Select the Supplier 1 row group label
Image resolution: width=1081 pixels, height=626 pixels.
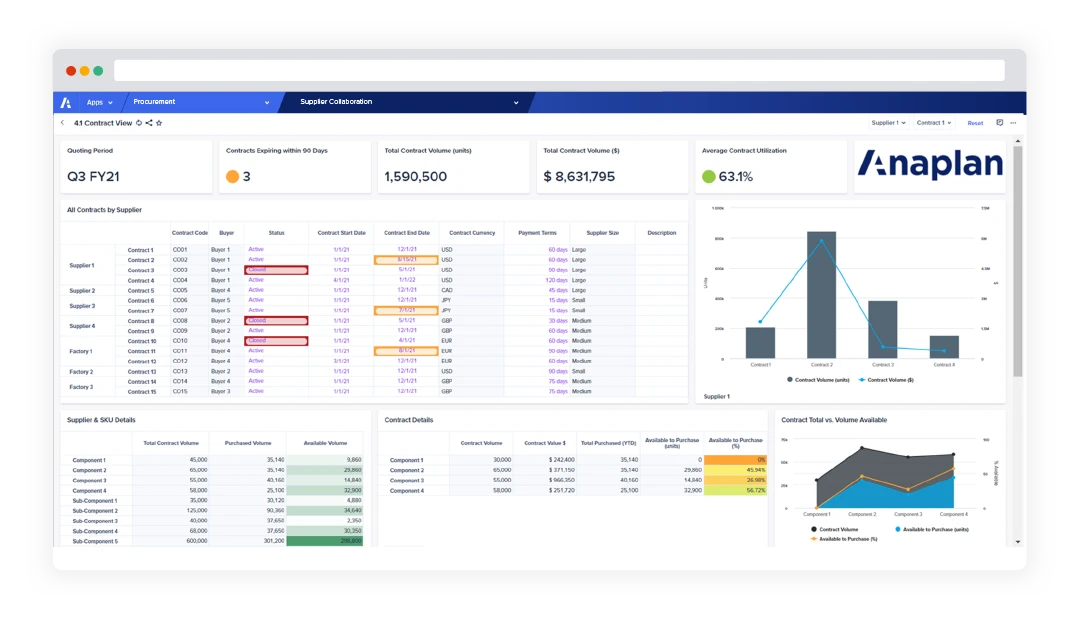(82, 265)
